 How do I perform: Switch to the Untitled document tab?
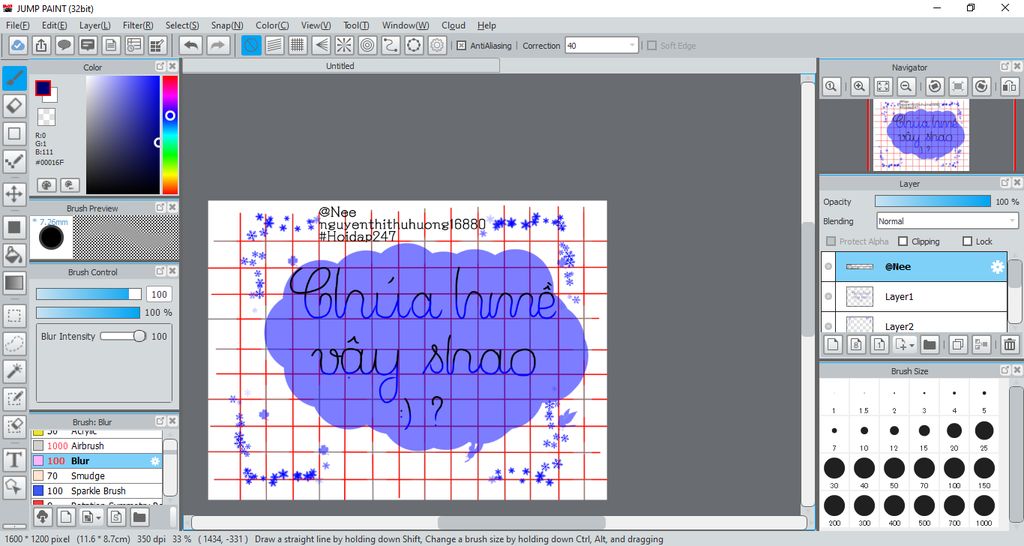point(340,66)
